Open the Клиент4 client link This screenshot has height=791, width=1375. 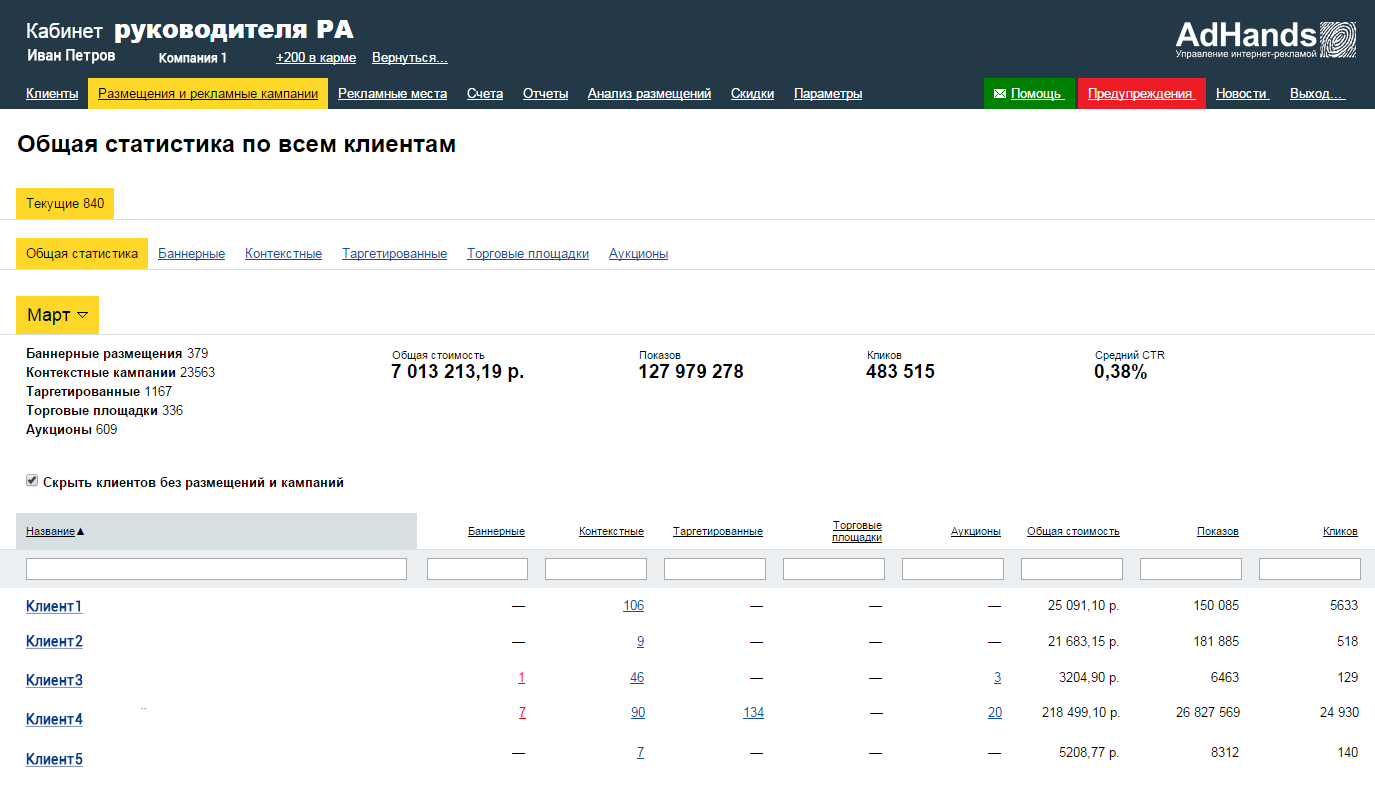54,719
